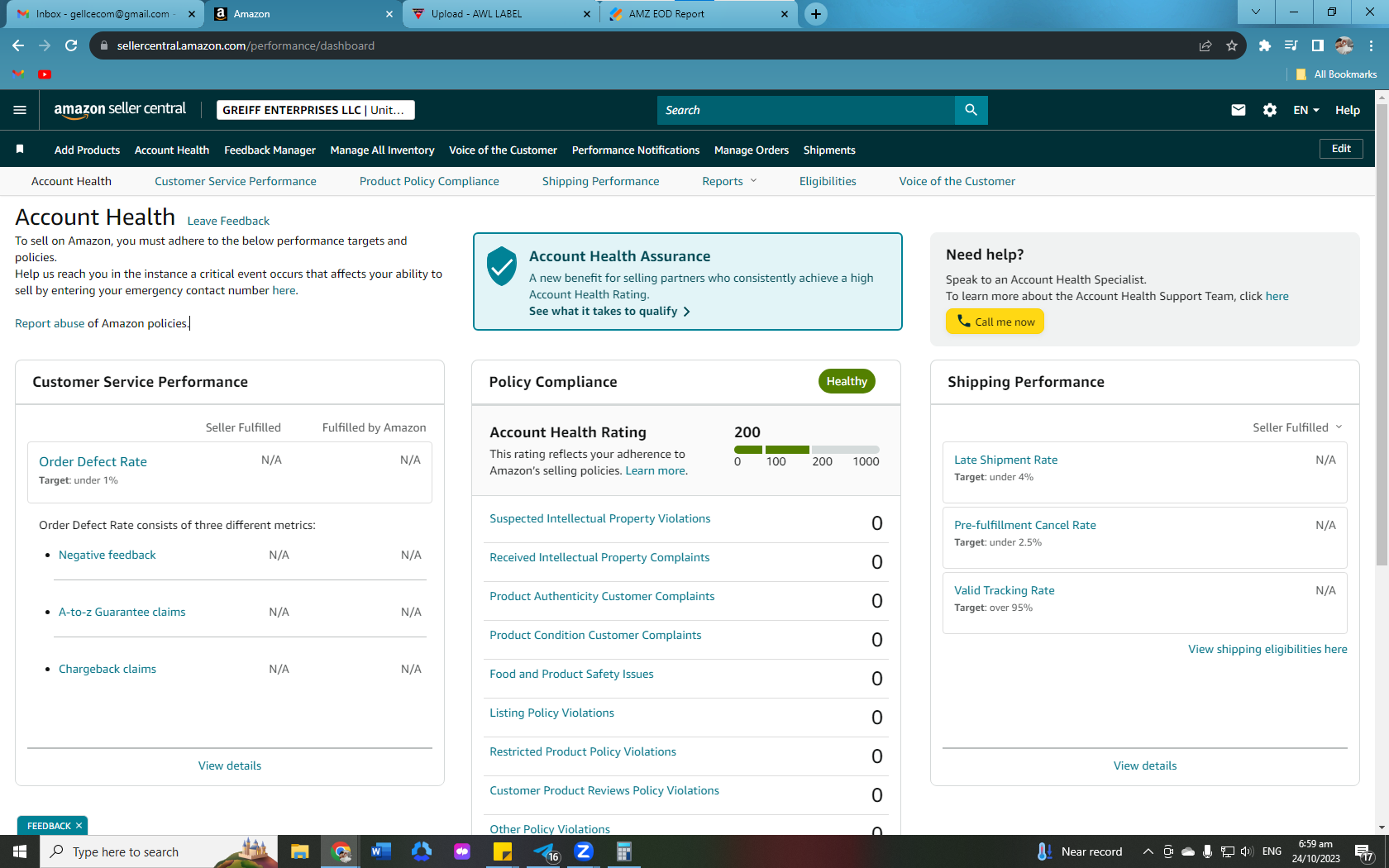Screen dimensions: 1389x868
Task: Click the Call me now button
Action: click(995, 322)
